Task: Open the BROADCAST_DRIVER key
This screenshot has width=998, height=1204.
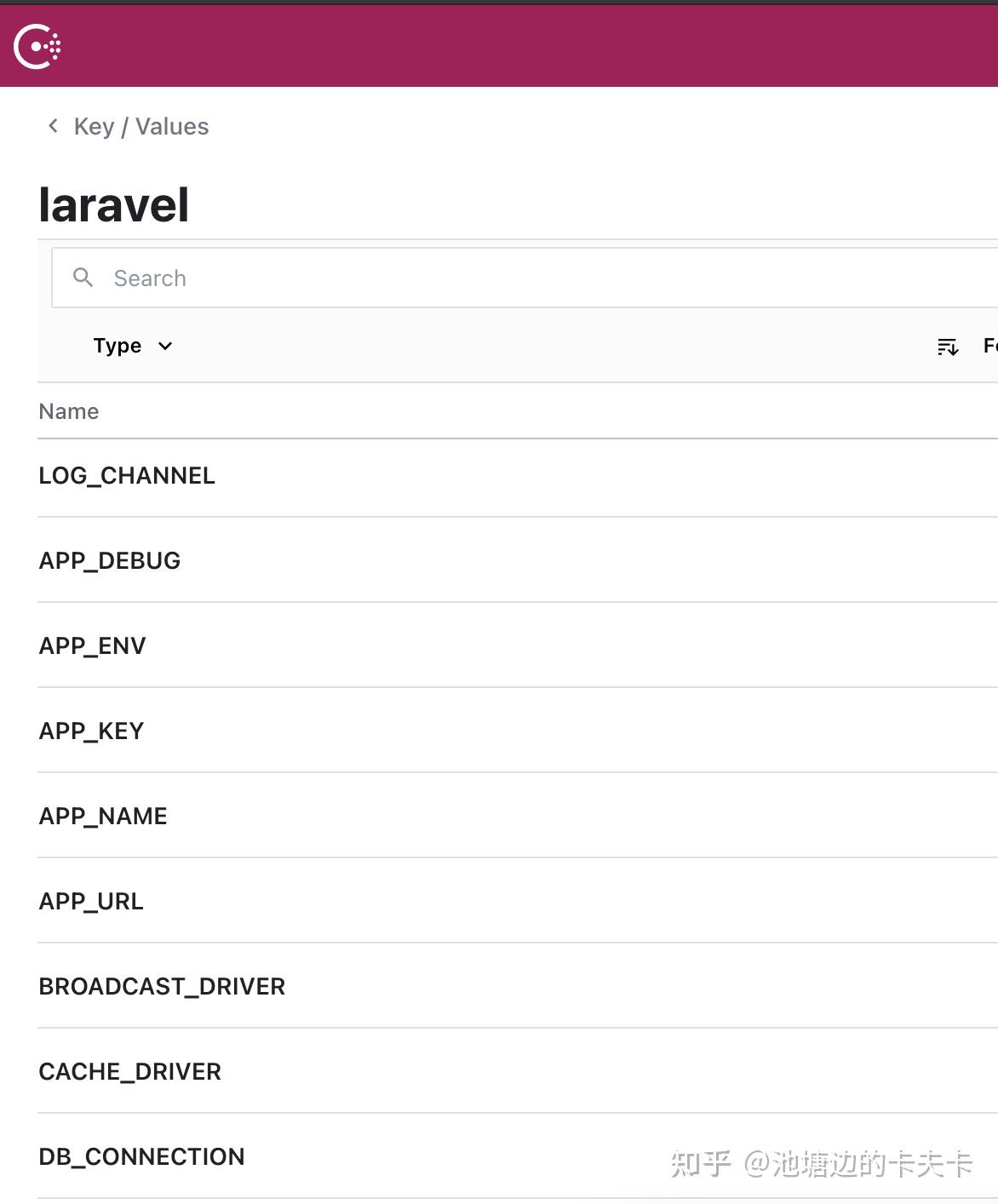Action: point(162,986)
